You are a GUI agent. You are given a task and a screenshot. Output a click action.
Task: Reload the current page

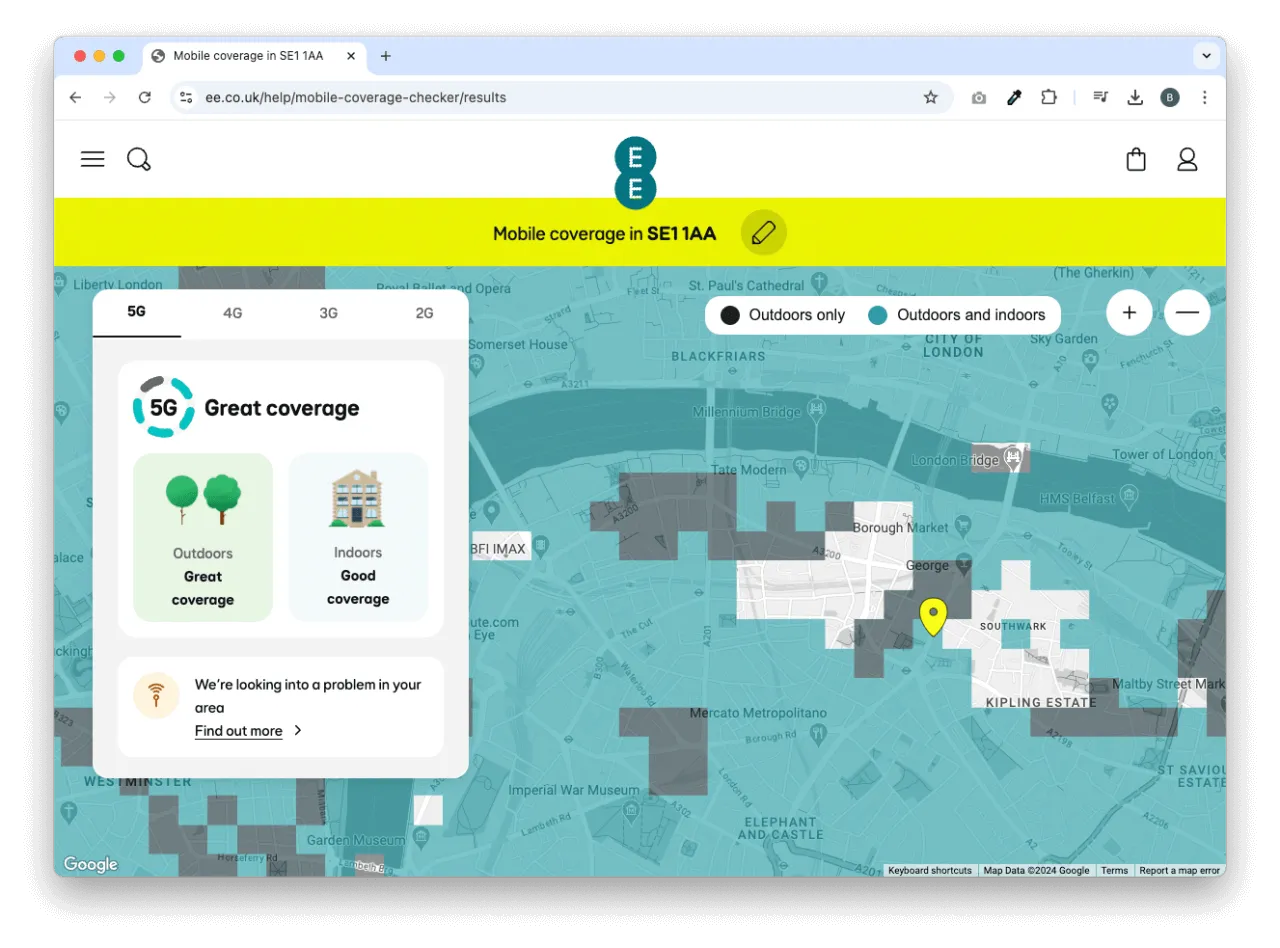[x=145, y=97]
